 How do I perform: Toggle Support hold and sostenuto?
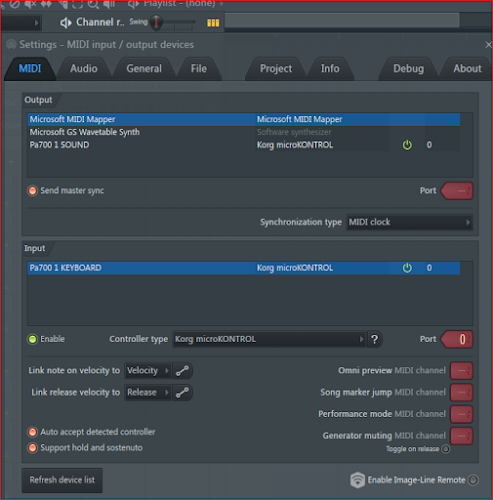32,448
